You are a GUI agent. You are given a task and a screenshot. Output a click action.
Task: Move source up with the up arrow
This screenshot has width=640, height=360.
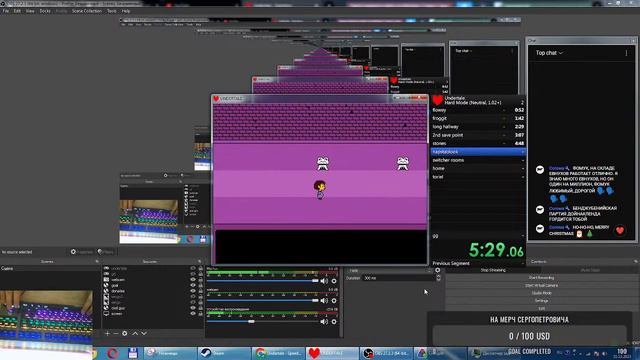coord(135,333)
